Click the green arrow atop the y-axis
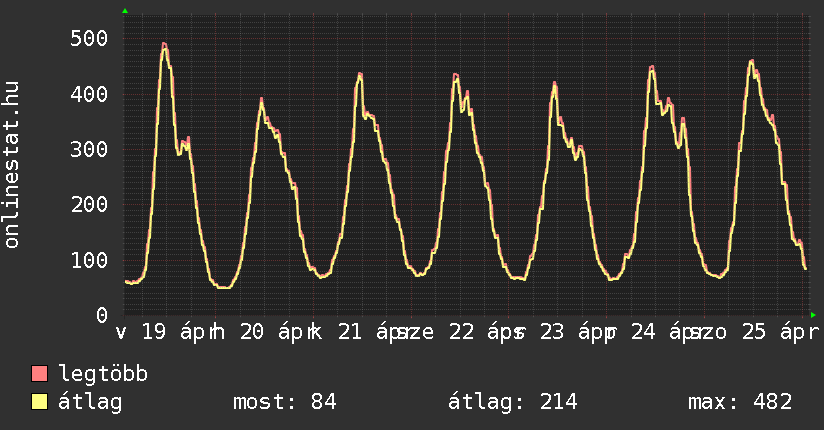Image resolution: width=824 pixels, height=430 pixels. click(x=125, y=11)
